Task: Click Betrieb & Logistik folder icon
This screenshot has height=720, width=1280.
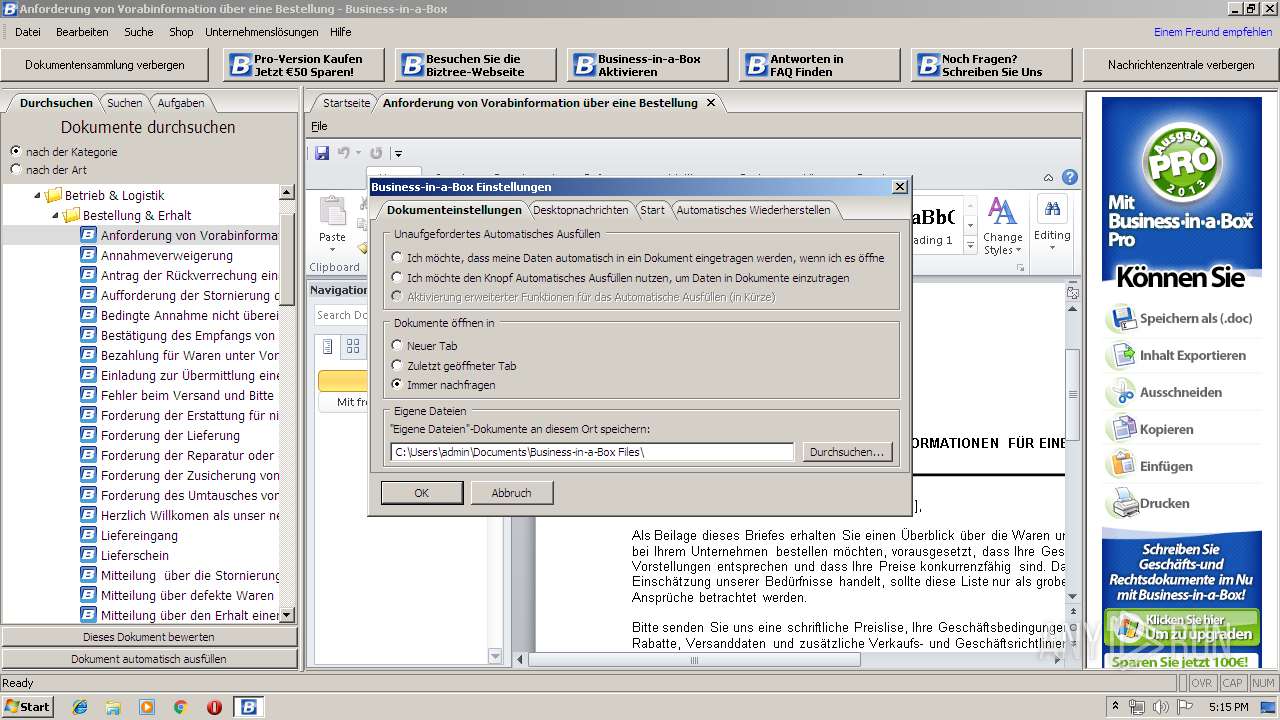Action: coord(54,195)
